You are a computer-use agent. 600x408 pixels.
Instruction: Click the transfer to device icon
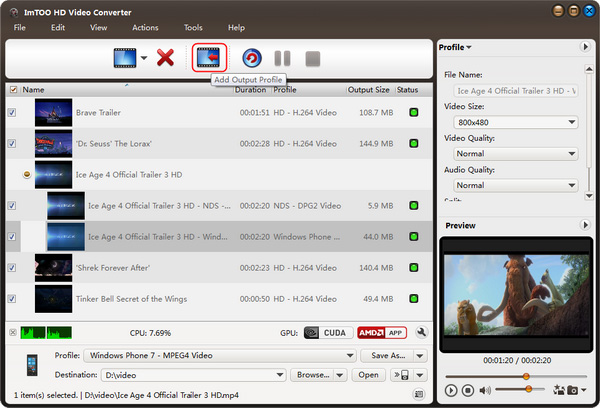(x=401, y=375)
